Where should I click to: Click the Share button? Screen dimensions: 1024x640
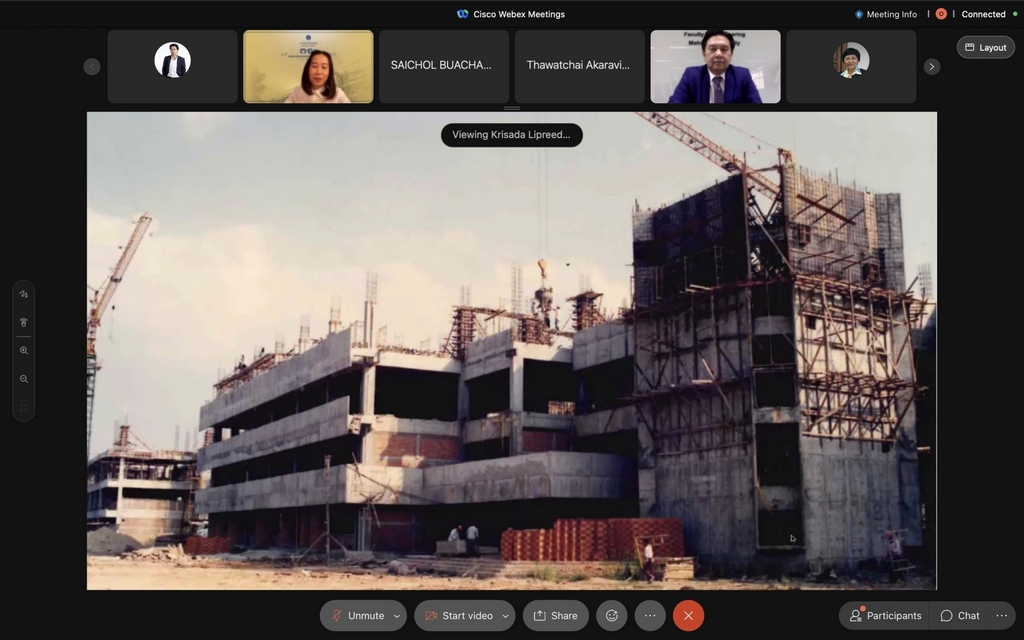(555, 616)
